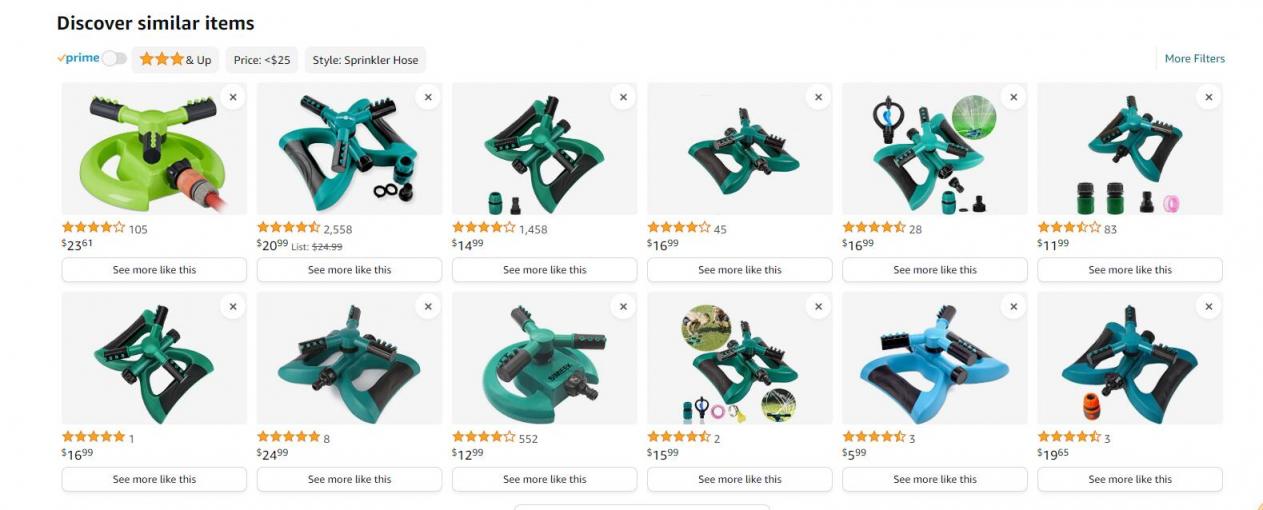Open the lime green sprinkler product image
This screenshot has height=510, width=1263.
154,148
